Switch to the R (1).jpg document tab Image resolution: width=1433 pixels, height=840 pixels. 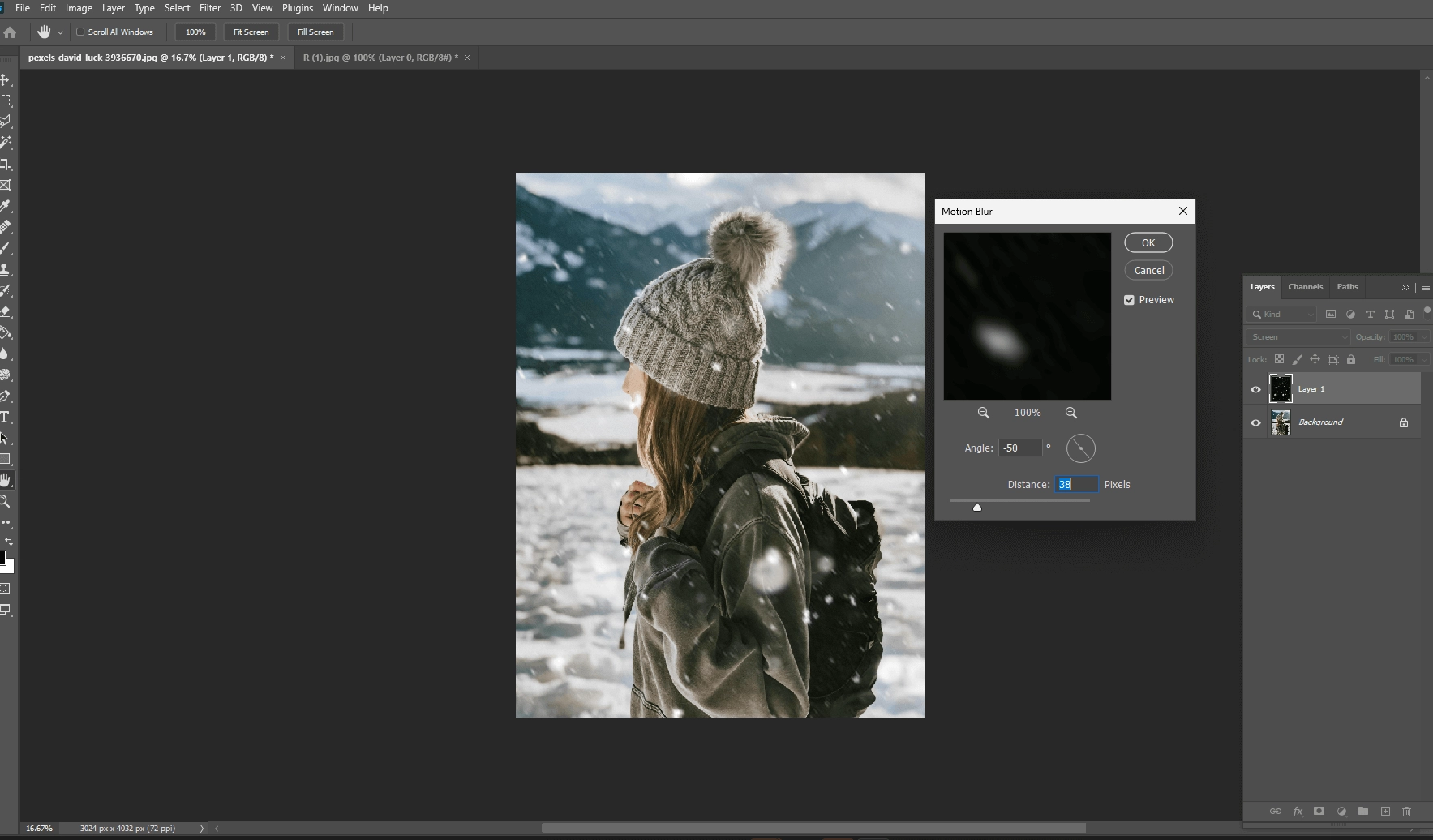(387, 58)
